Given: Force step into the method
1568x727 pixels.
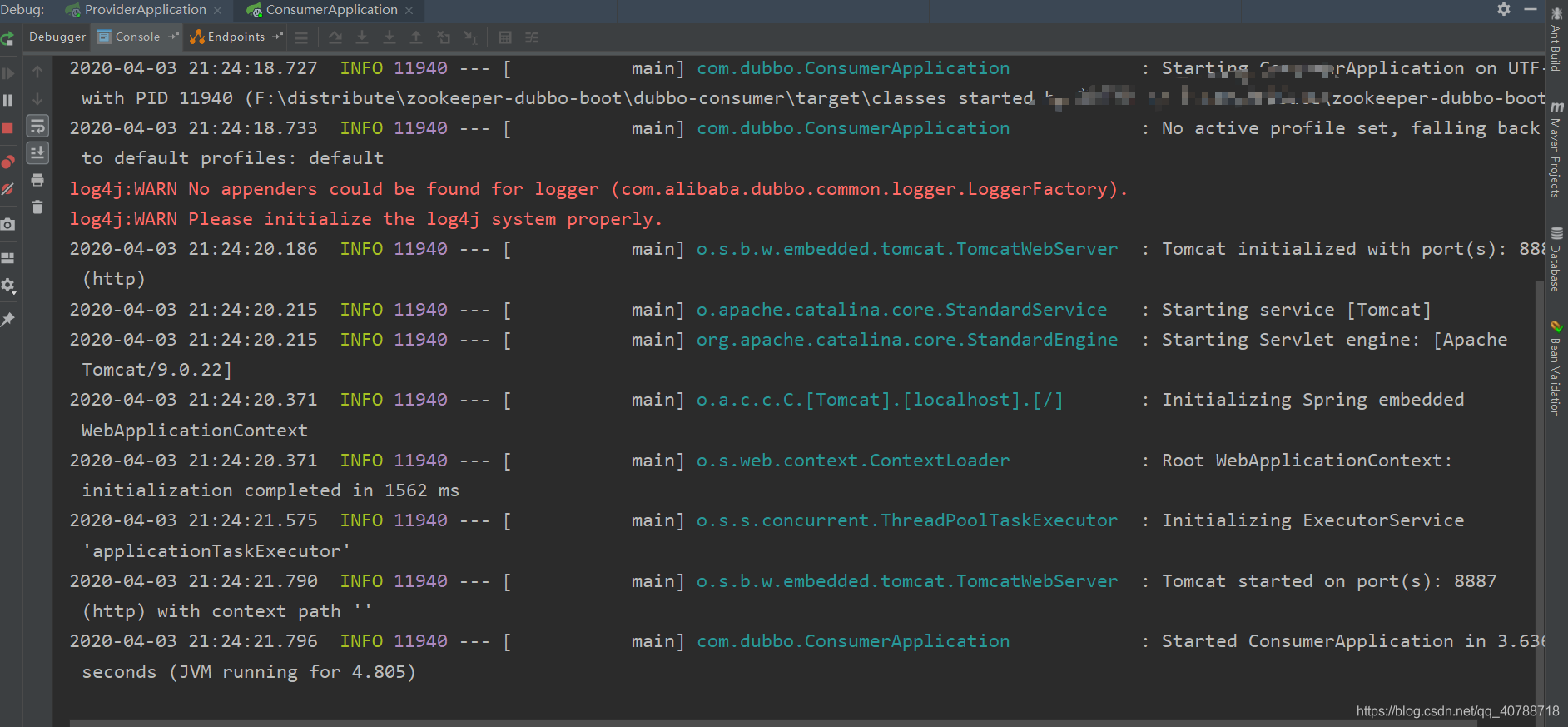Looking at the screenshot, I should [x=390, y=37].
